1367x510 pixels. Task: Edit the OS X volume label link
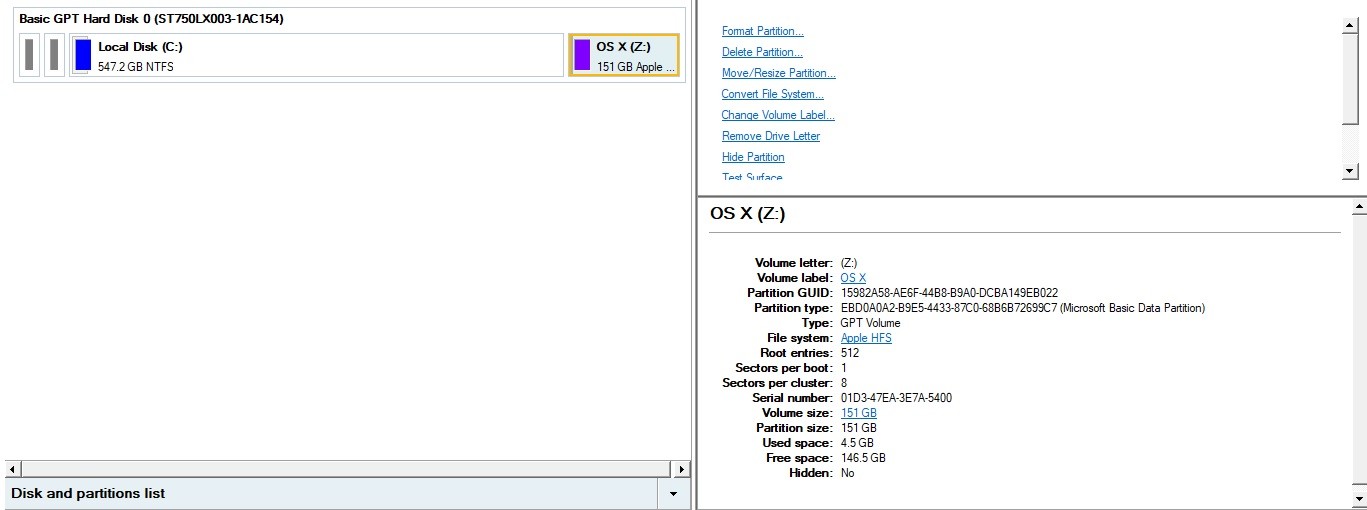click(853, 278)
